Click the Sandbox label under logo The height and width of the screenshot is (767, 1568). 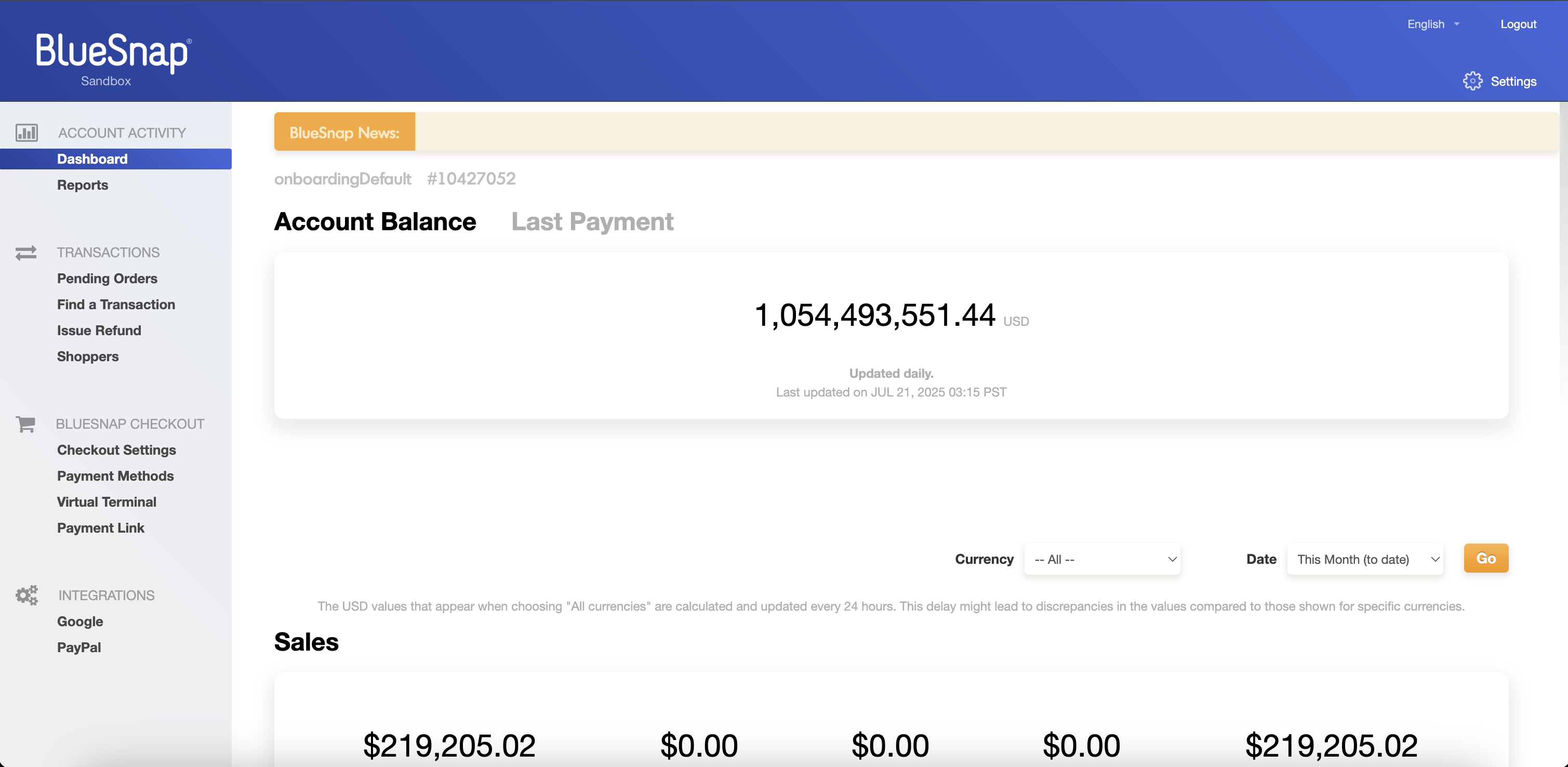coord(106,81)
